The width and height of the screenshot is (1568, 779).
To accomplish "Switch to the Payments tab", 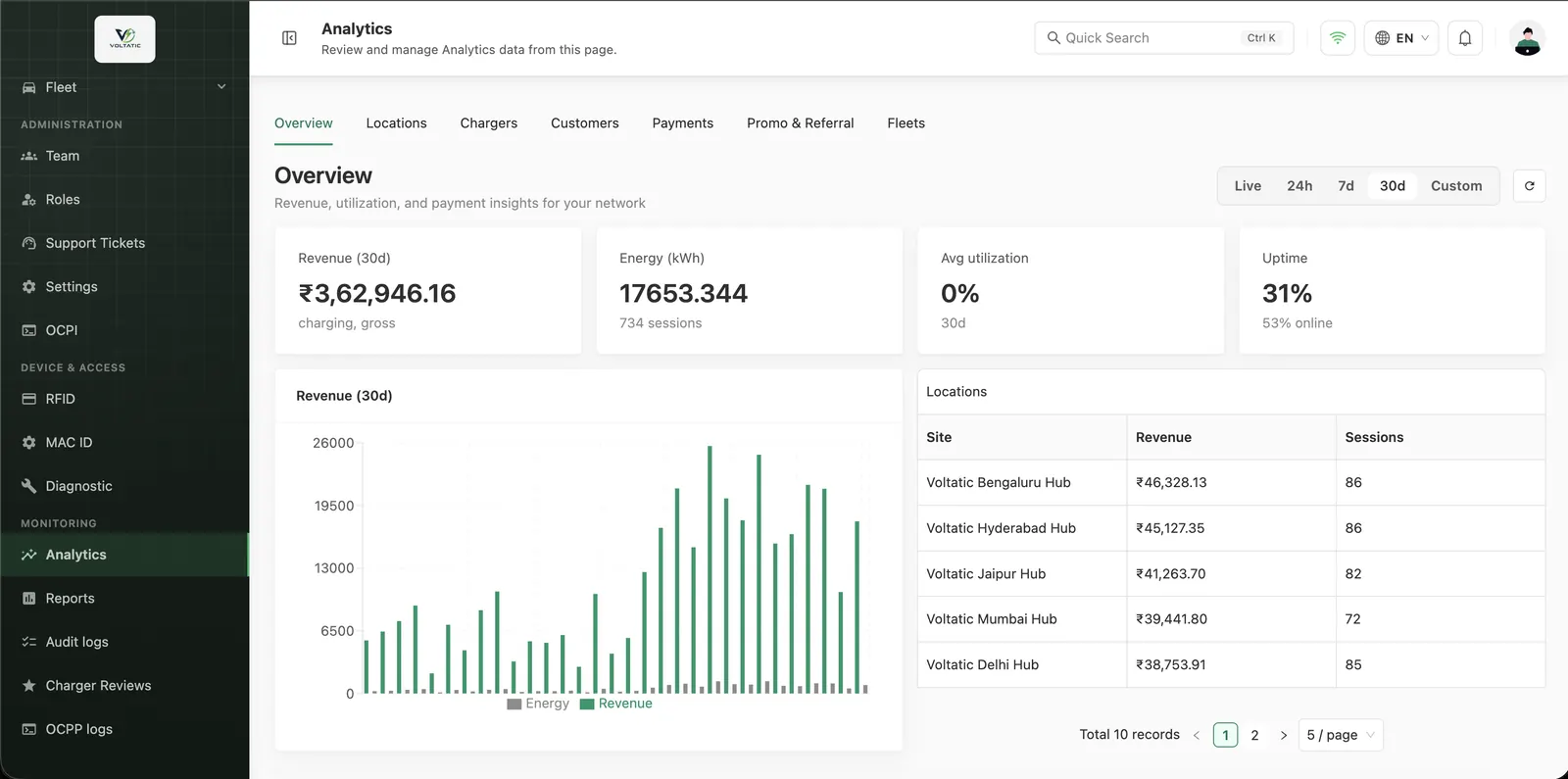I will click(x=683, y=123).
